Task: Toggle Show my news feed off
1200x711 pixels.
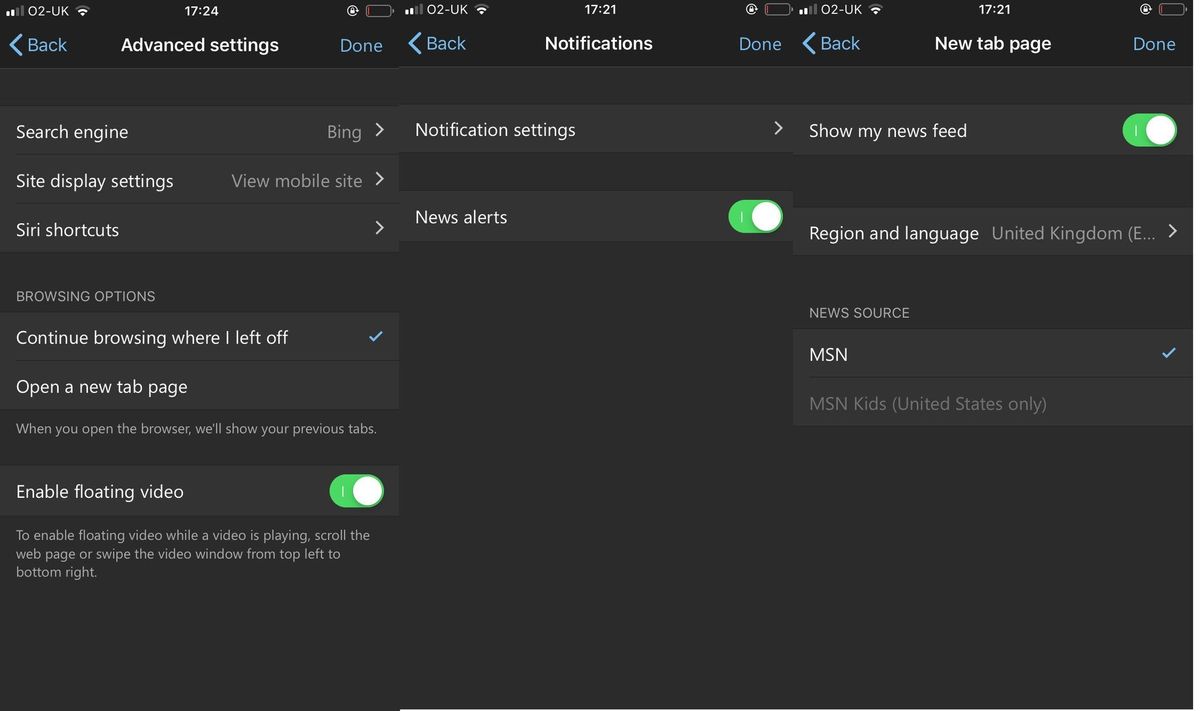Action: pyautogui.click(x=1149, y=130)
